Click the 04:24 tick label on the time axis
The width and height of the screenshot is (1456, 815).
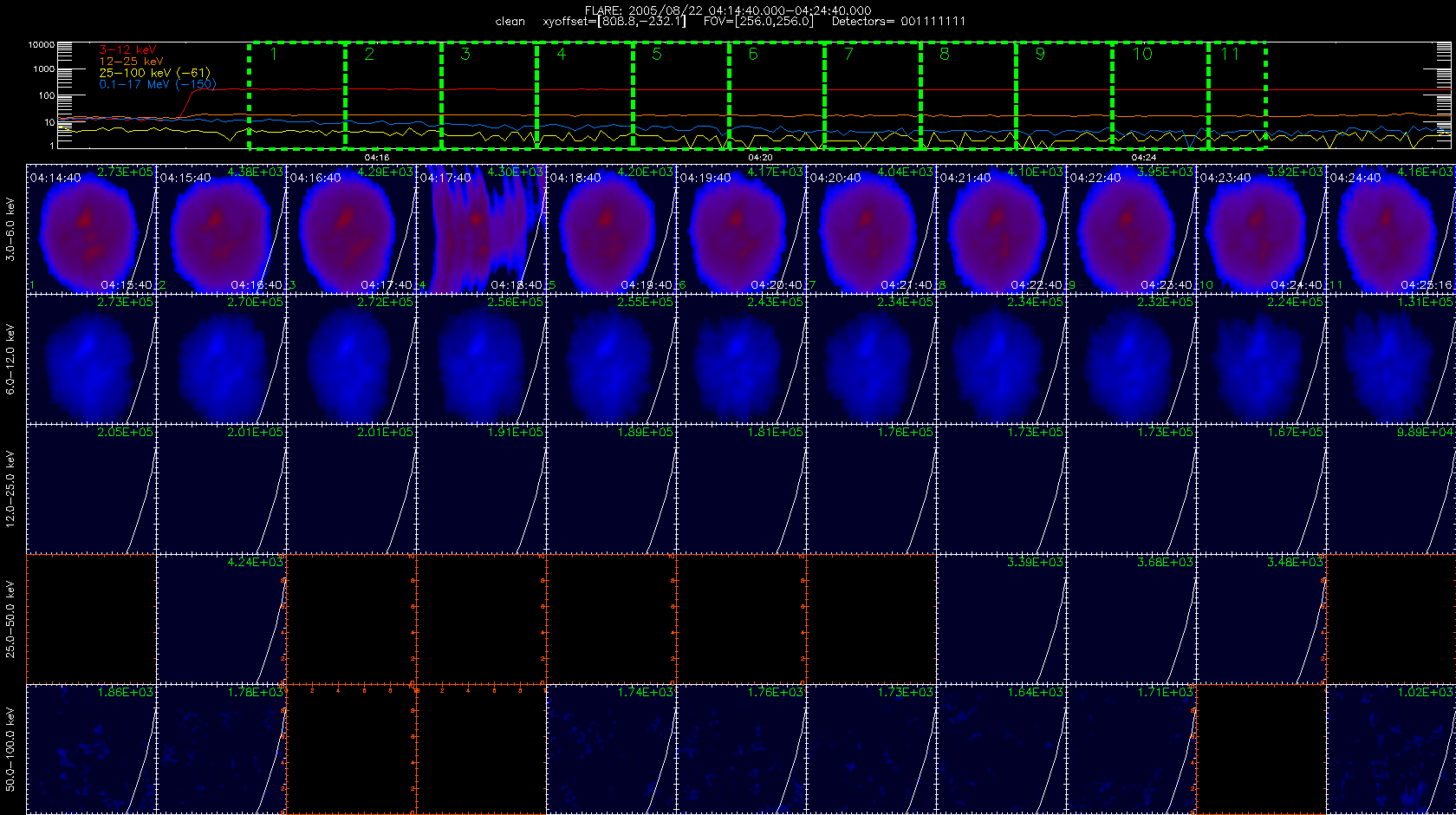click(1144, 158)
